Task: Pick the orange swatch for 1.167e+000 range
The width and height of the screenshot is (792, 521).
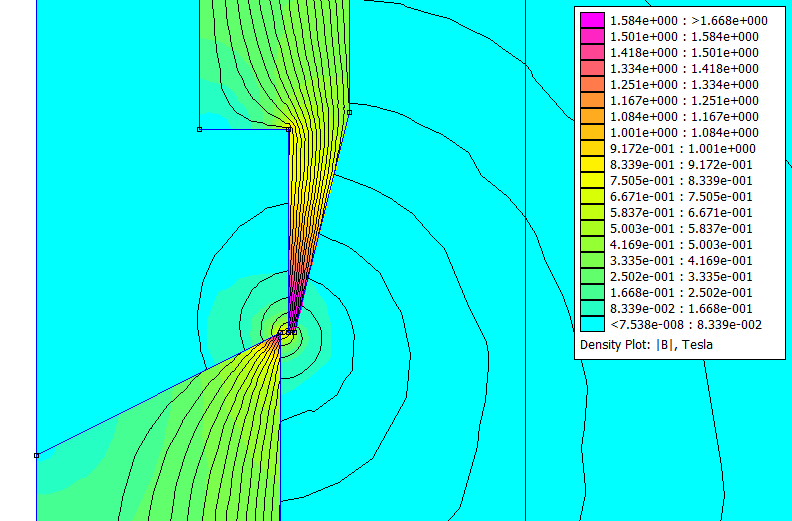Action: [x=592, y=101]
